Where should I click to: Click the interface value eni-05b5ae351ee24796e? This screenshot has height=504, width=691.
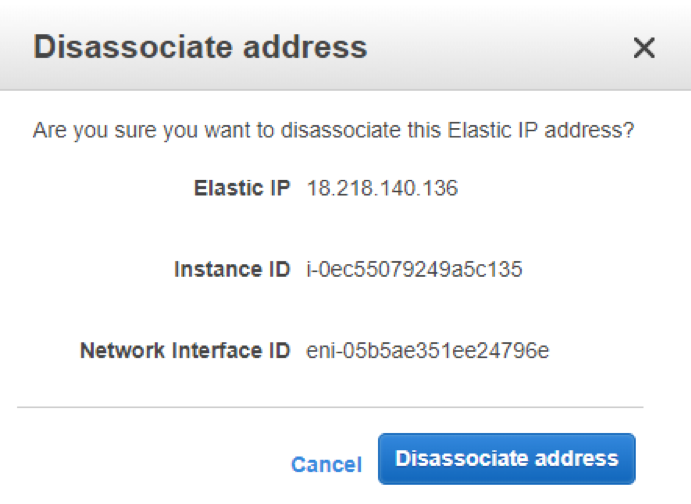tap(427, 351)
